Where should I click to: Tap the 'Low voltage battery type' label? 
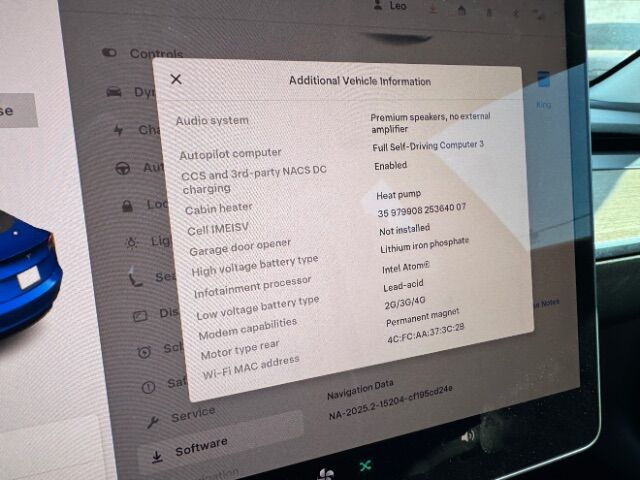coord(258,308)
